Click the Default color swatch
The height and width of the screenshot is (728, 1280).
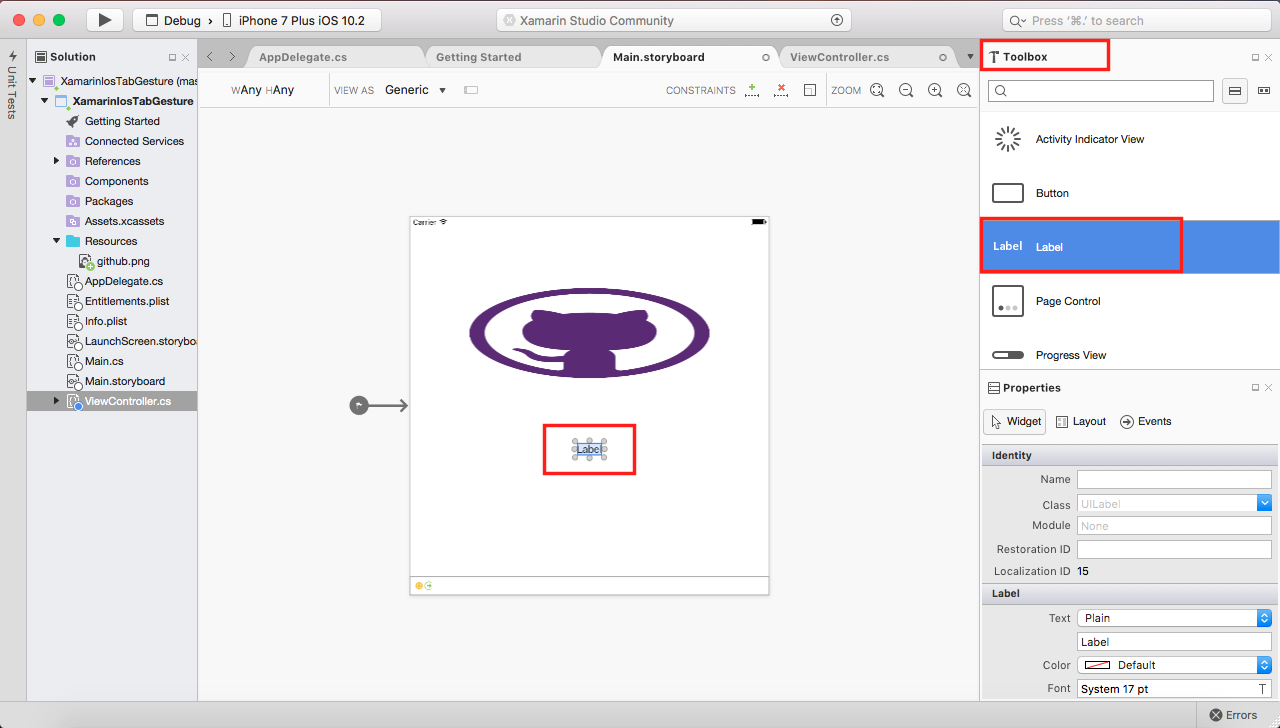(1097, 664)
